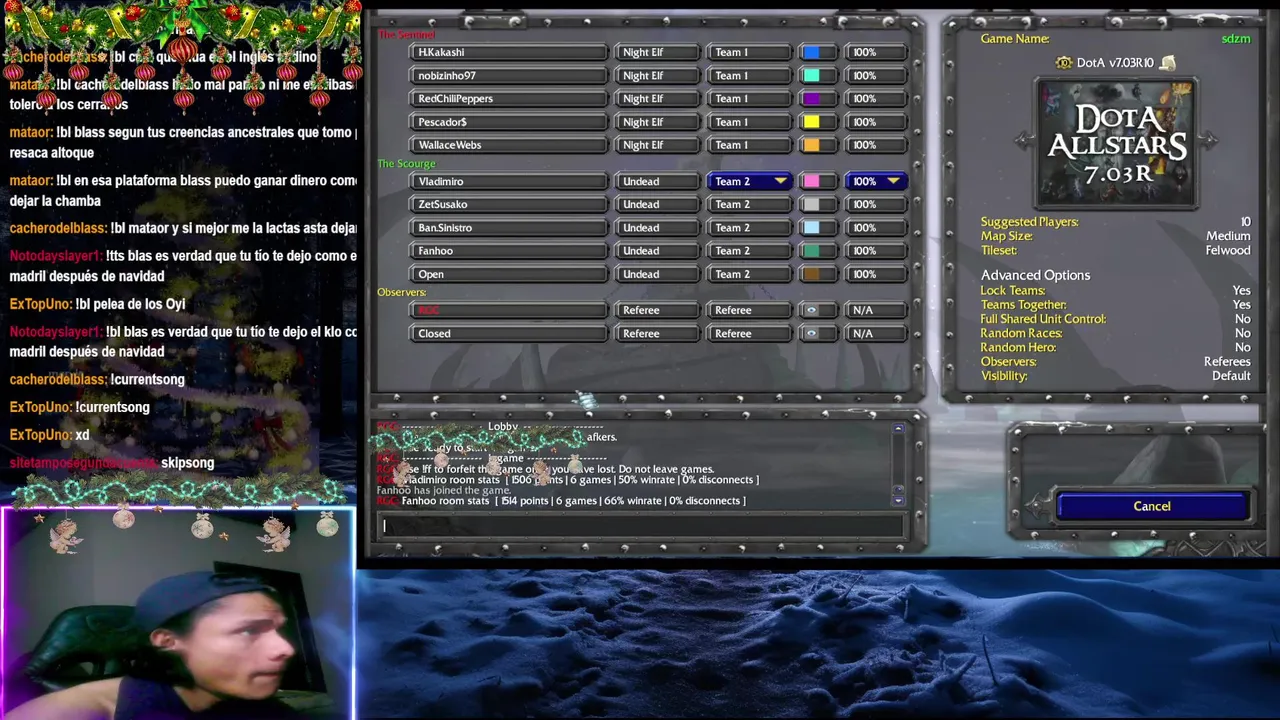Click the lobby chat scrollbar track
The height and width of the screenshot is (720, 1280).
[898, 464]
